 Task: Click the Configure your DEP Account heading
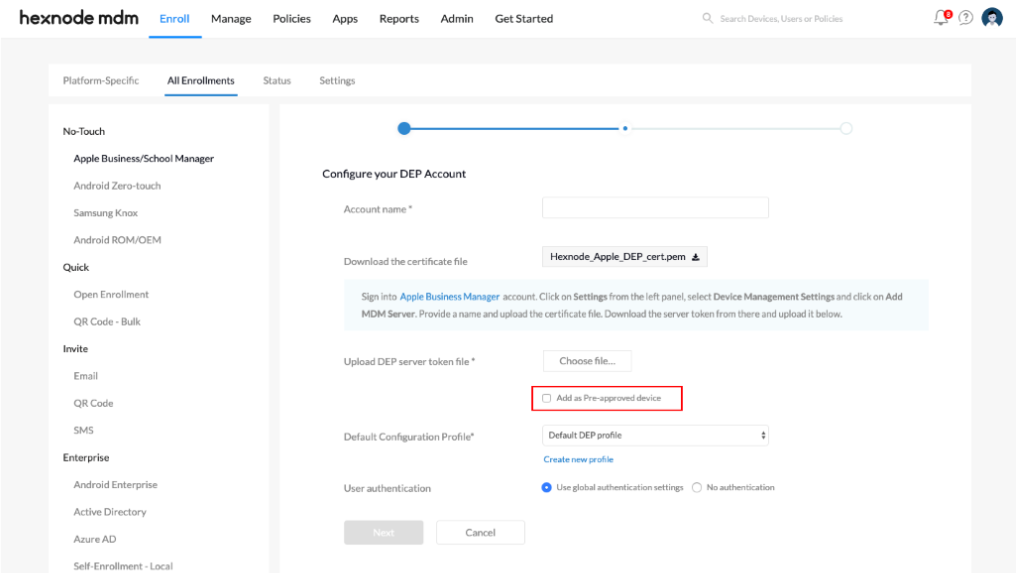(394, 174)
